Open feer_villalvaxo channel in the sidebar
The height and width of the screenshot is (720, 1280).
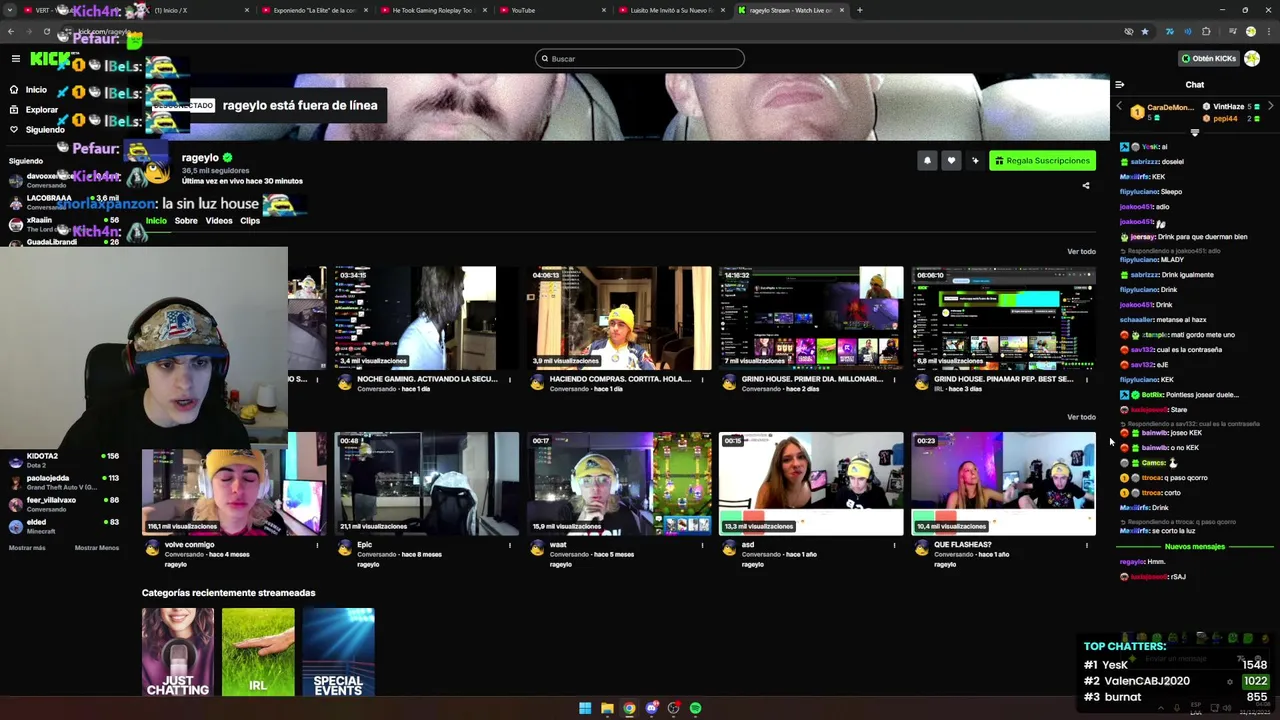click(x=64, y=504)
